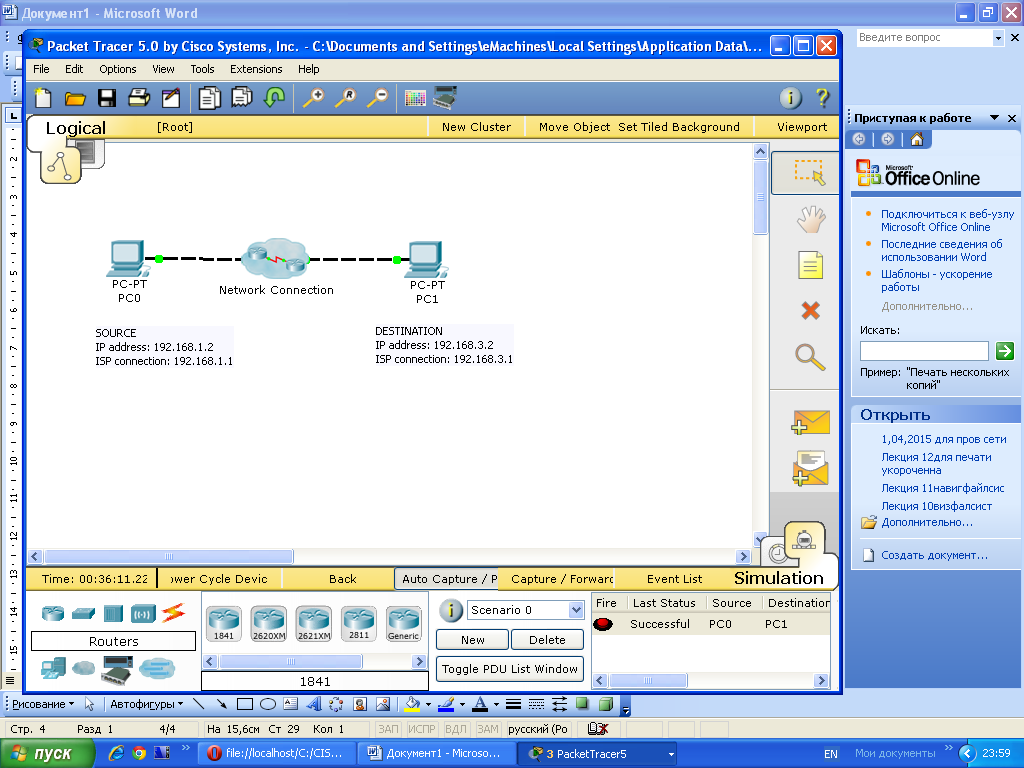Select the Switches category icon
This screenshot has height=768, width=1024.
(x=84, y=613)
